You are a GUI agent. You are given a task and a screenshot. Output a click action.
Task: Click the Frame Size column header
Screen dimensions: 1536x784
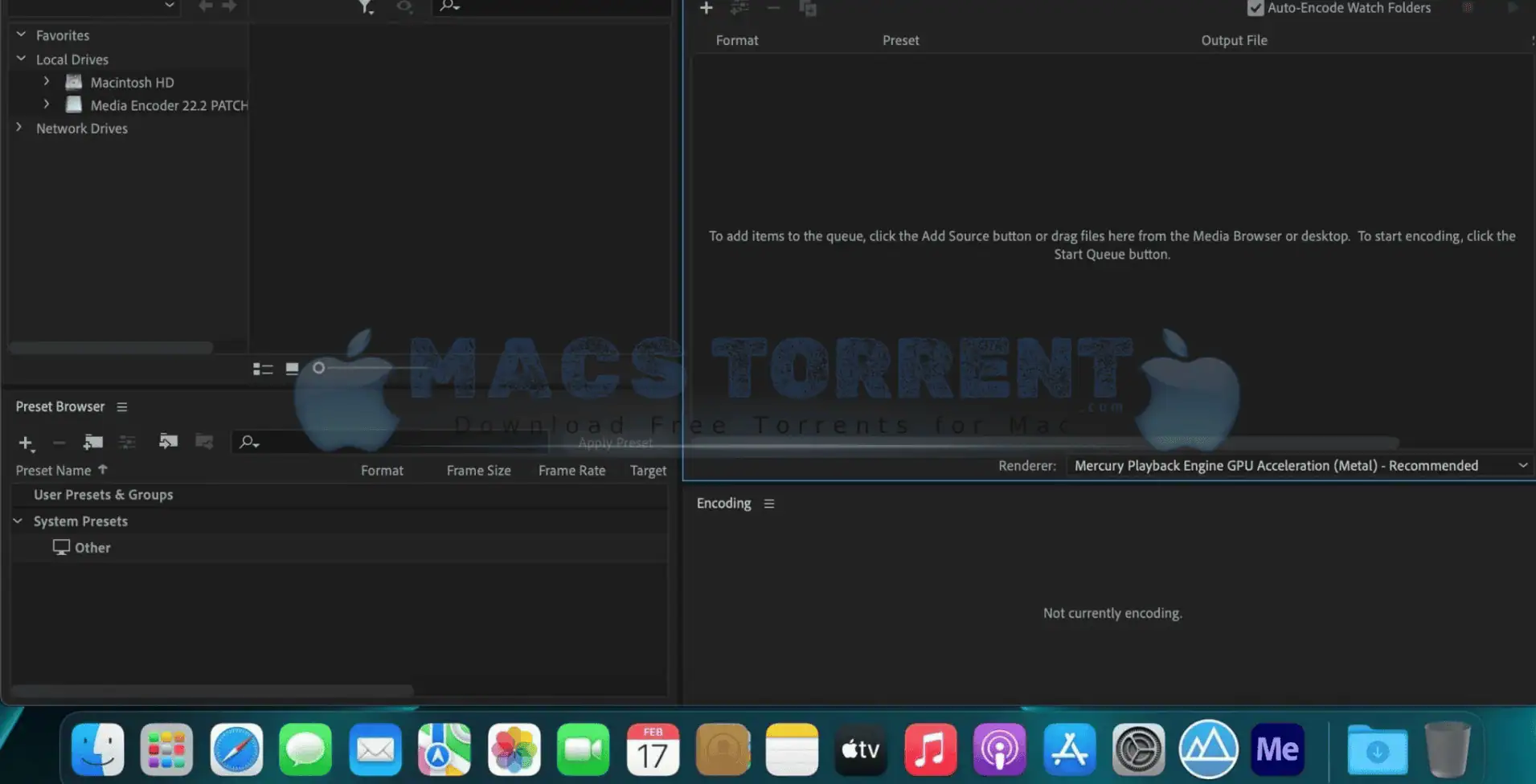point(478,471)
